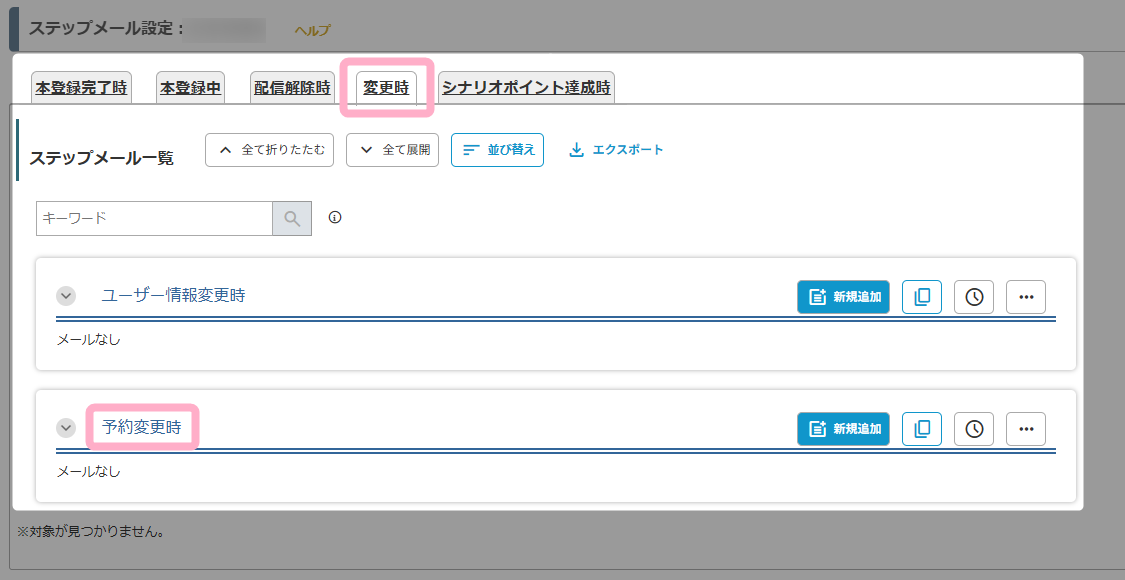Click the エクスポート link
This screenshot has width=1125, height=580.
pyautogui.click(x=616, y=150)
